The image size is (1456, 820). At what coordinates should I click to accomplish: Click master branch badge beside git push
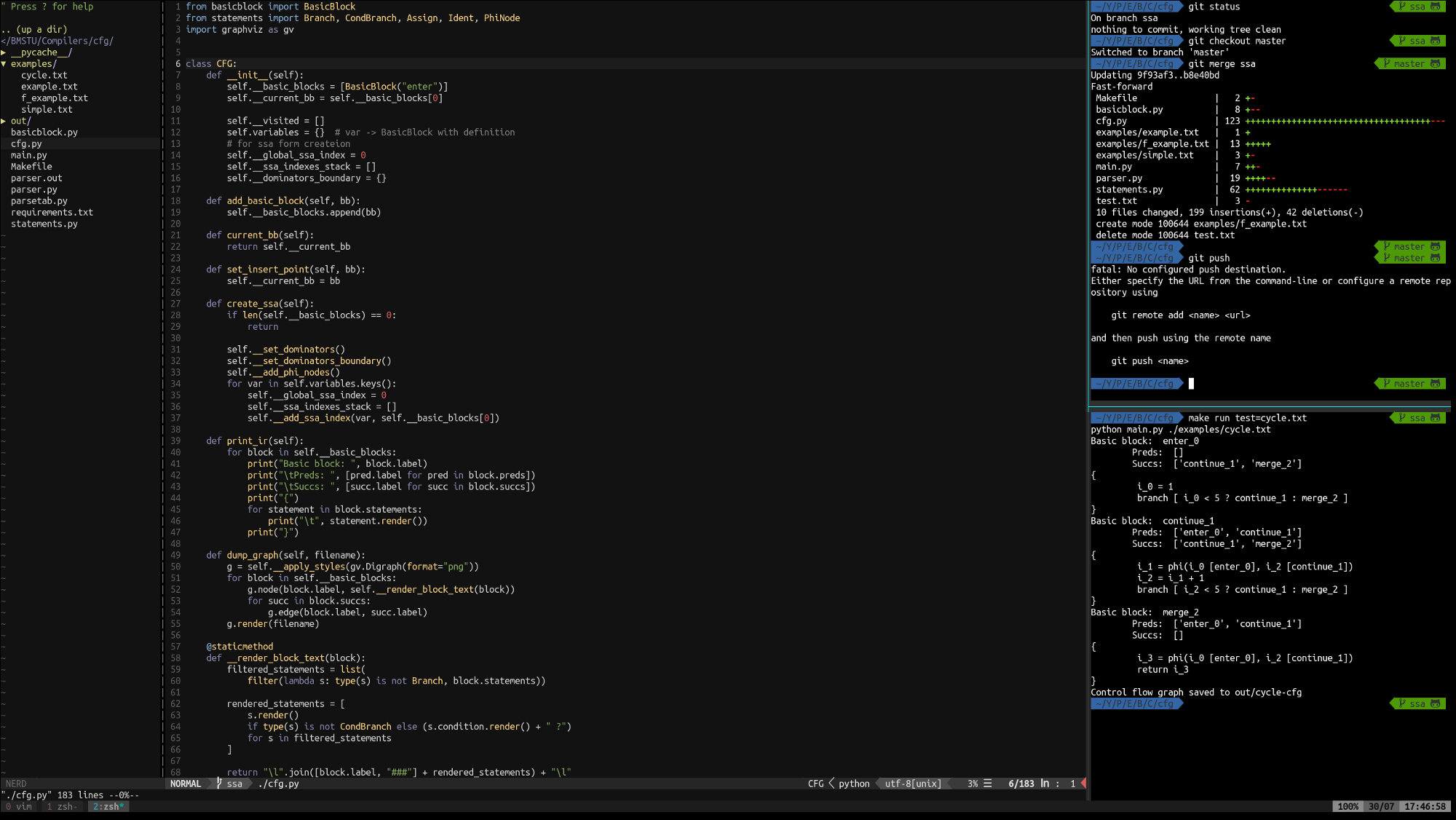point(1411,259)
